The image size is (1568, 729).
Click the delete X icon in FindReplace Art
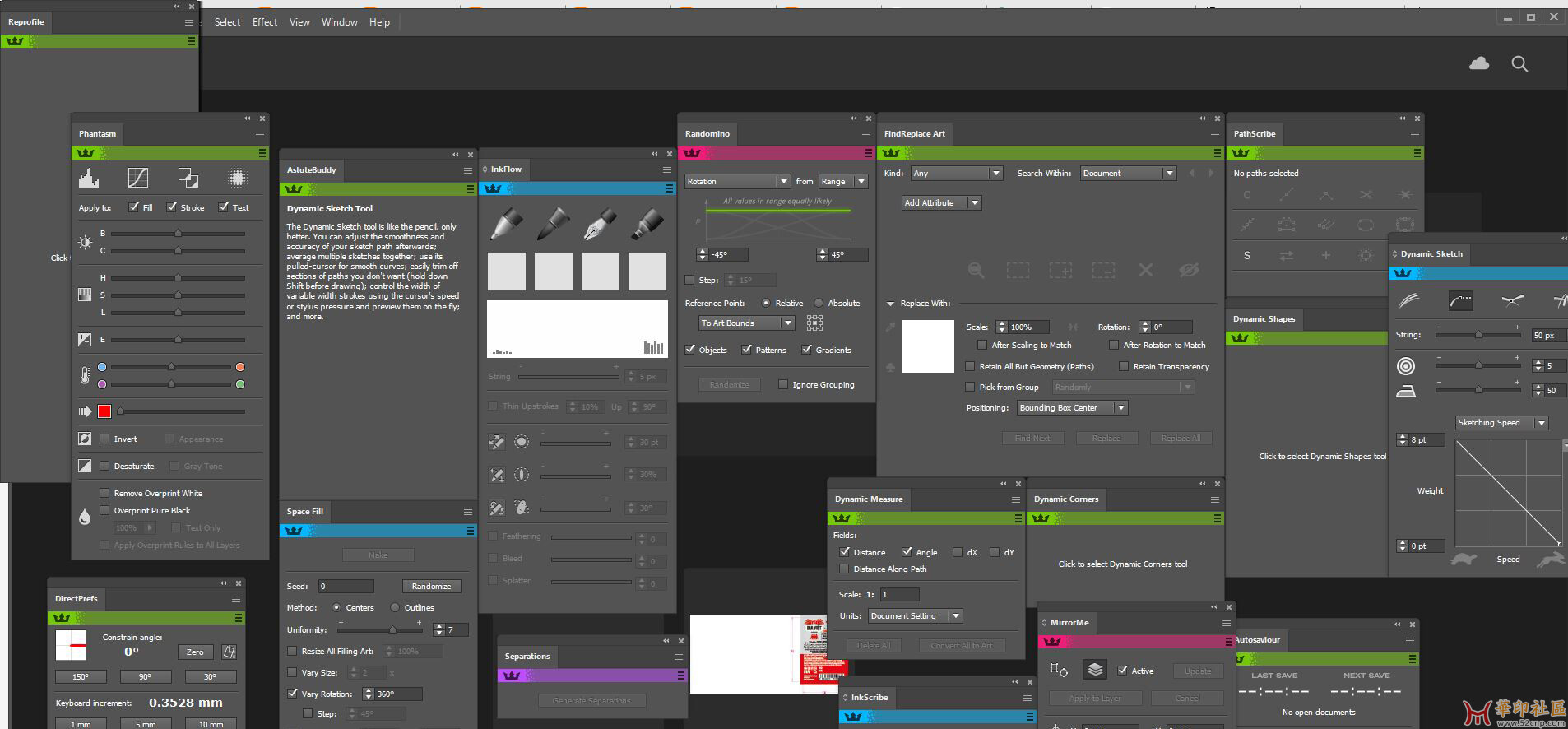[x=1145, y=270]
